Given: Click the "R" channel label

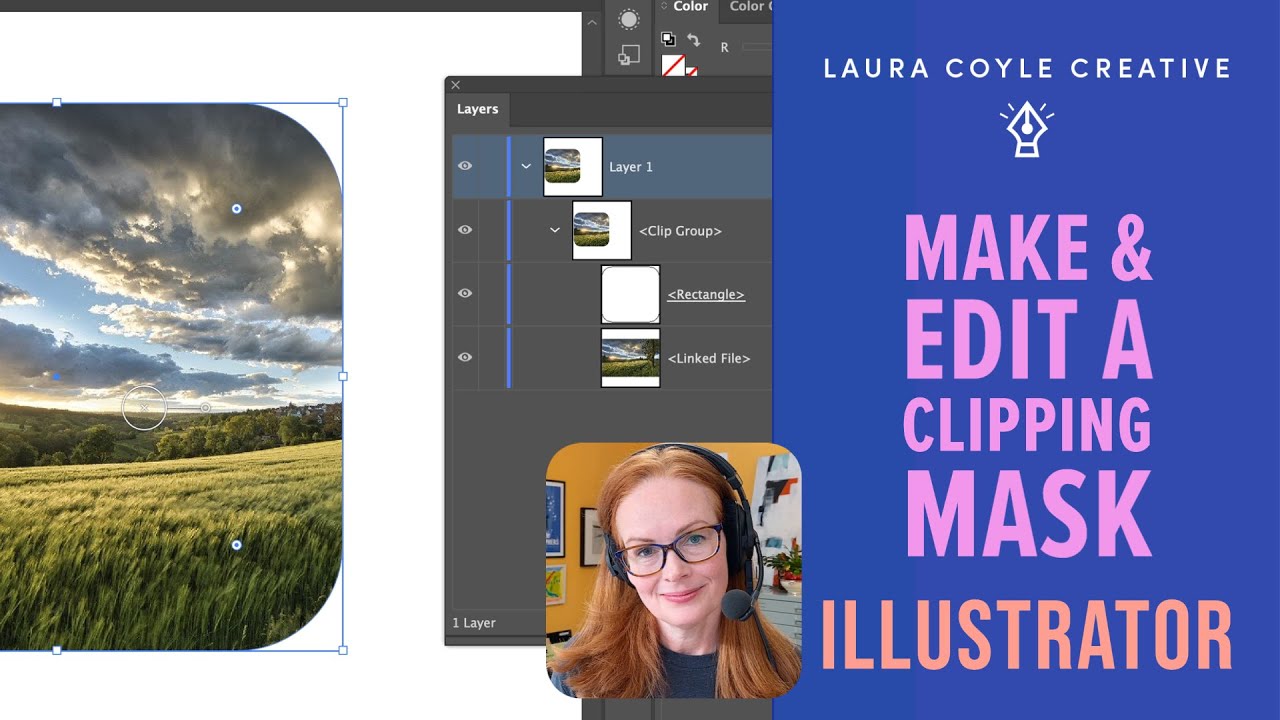Looking at the screenshot, I should coord(725,47).
